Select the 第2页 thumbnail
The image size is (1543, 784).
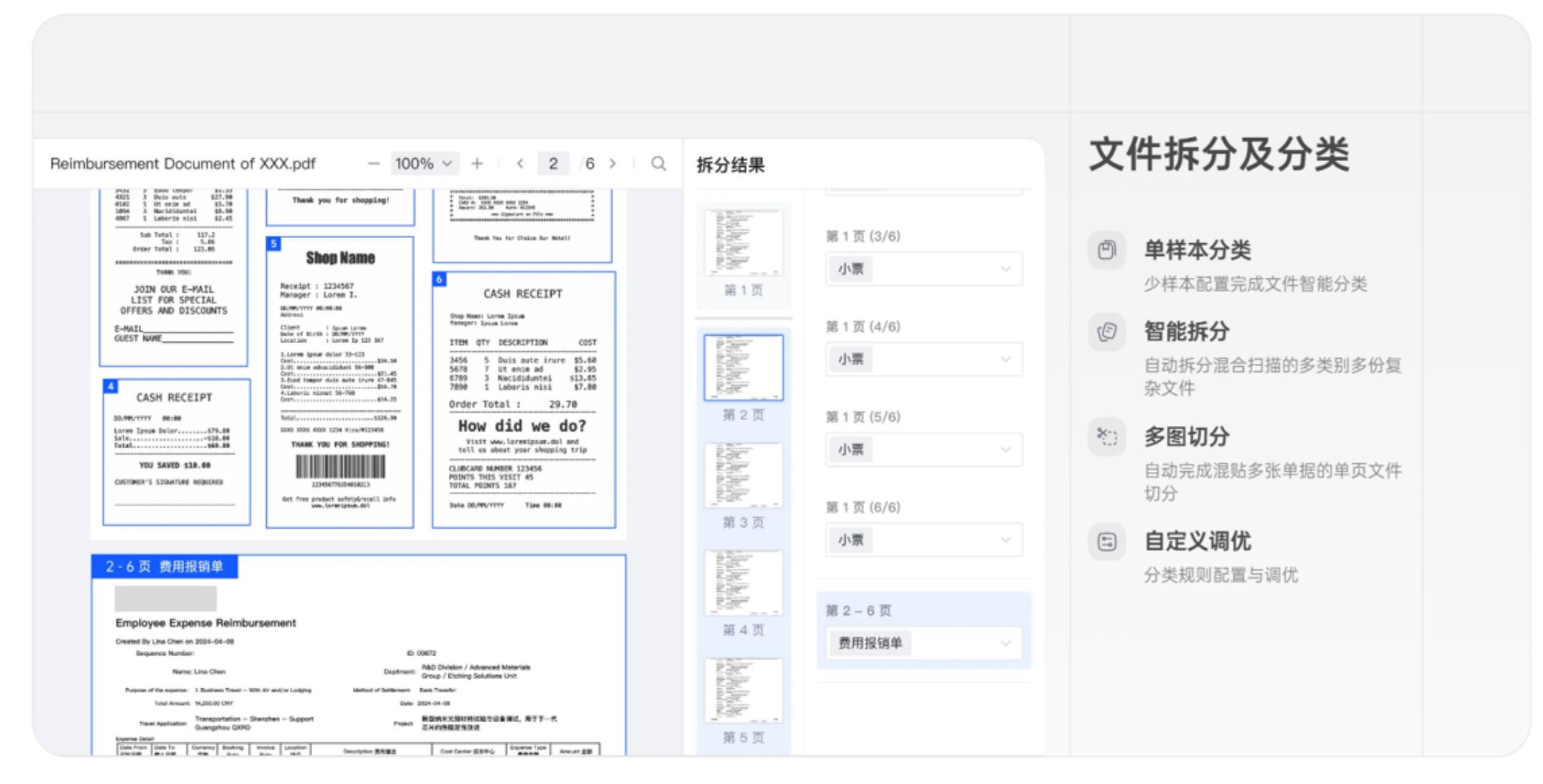(x=744, y=368)
